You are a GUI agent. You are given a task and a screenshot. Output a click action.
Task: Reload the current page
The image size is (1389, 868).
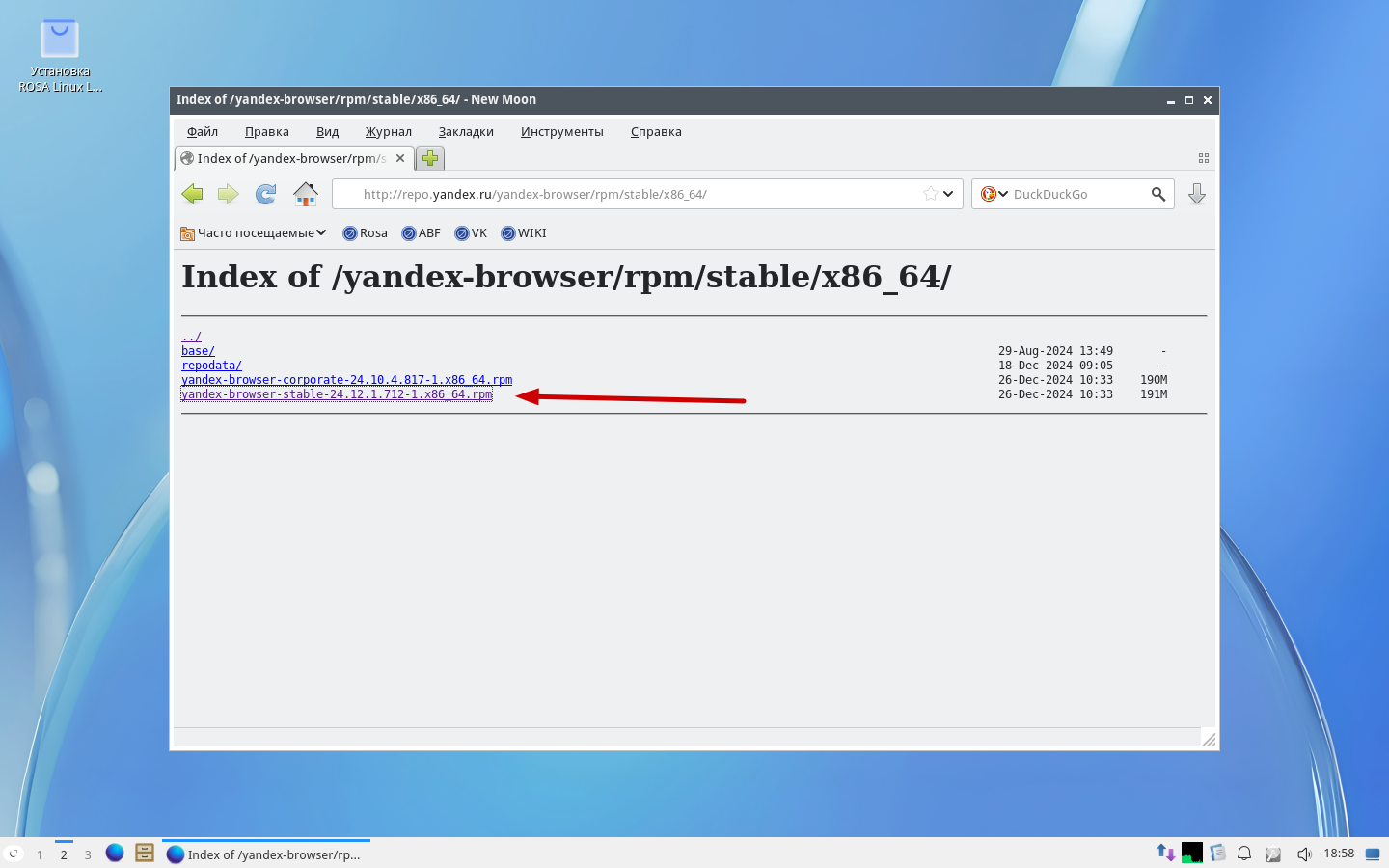pos(265,194)
